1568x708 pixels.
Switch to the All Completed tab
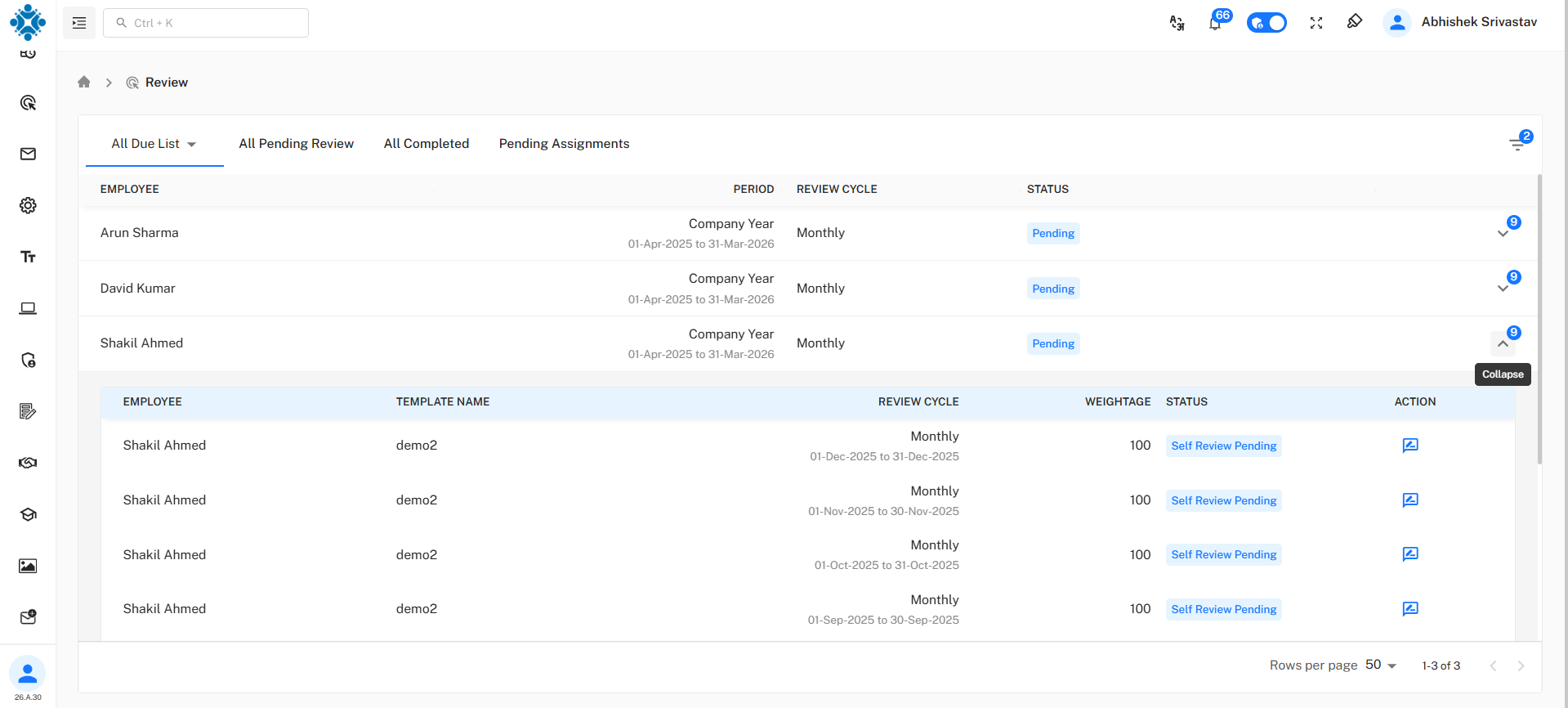tap(426, 144)
